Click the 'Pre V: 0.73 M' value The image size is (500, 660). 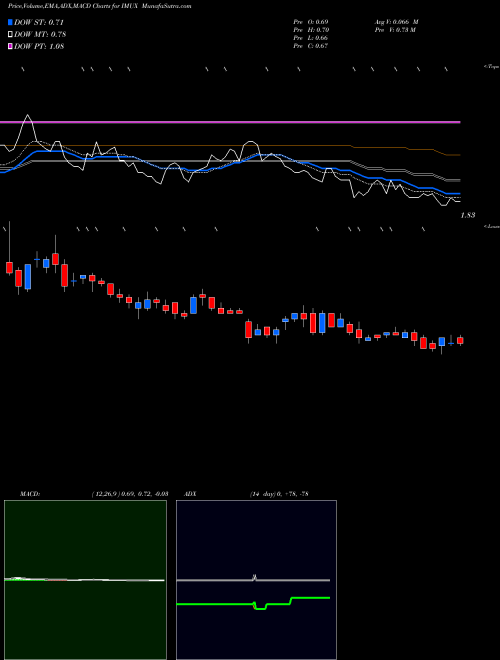395,30
